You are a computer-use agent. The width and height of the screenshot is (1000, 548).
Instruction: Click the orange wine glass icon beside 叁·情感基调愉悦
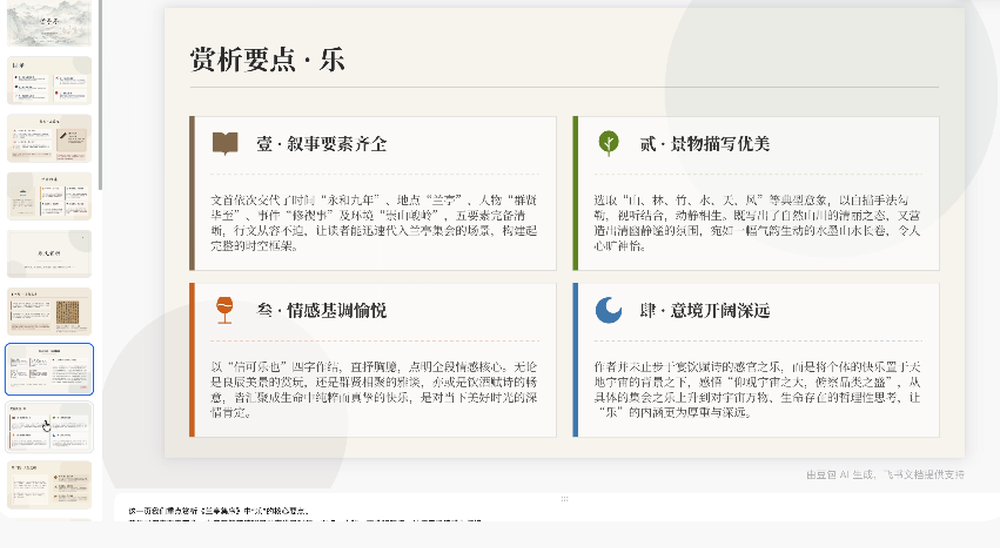point(224,311)
